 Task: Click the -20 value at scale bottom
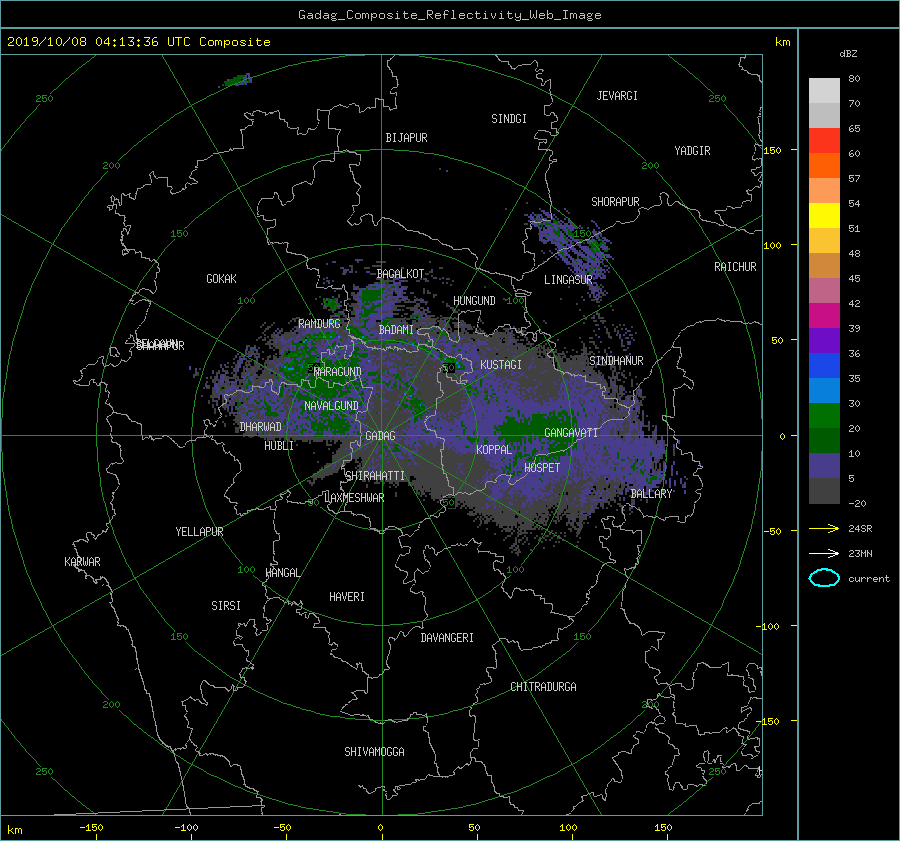tap(858, 503)
